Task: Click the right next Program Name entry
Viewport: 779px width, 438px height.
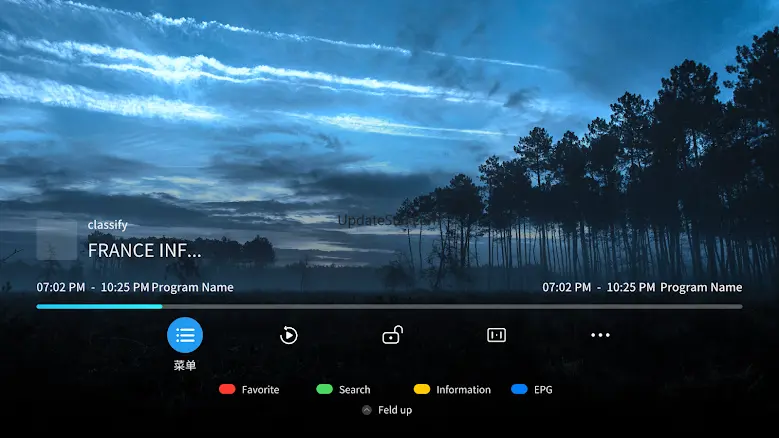Action: tap(701, 288)
